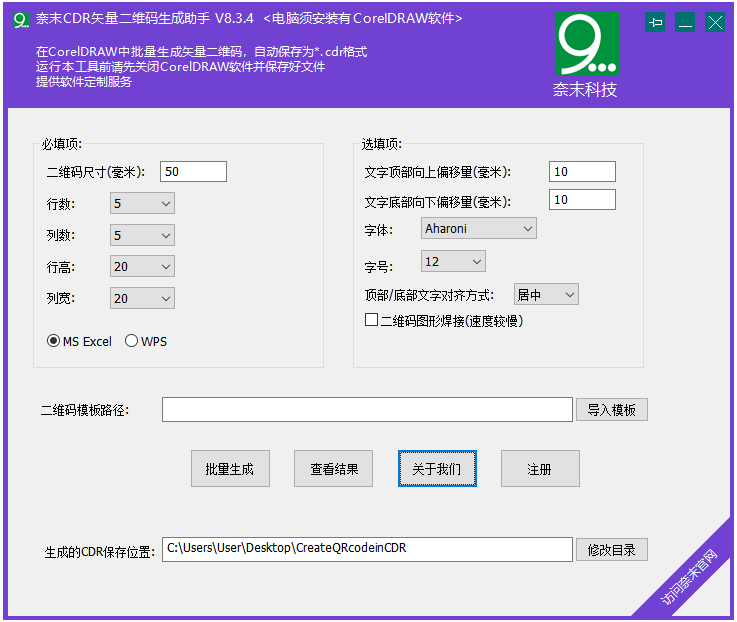Click the pin window icon
The image size is (737, 622).
click(655, 22)
